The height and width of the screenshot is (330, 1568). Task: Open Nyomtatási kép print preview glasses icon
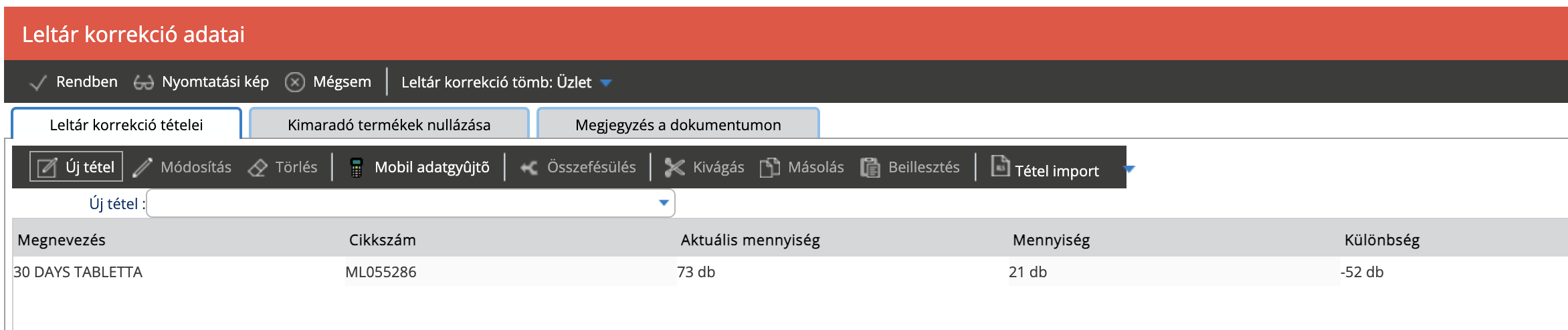coord(143,83)
